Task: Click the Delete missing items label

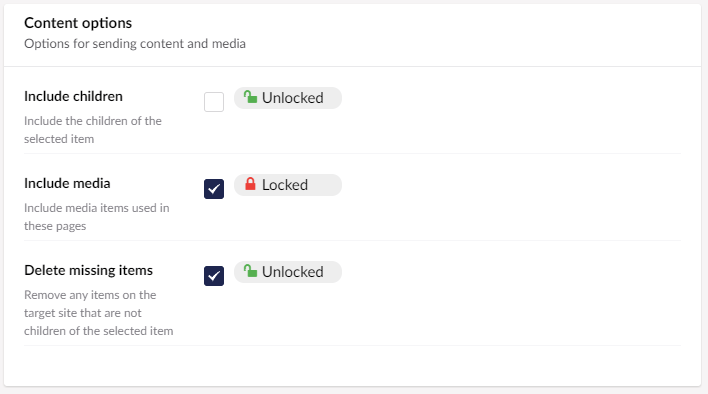Action: (x=88, y=270)
